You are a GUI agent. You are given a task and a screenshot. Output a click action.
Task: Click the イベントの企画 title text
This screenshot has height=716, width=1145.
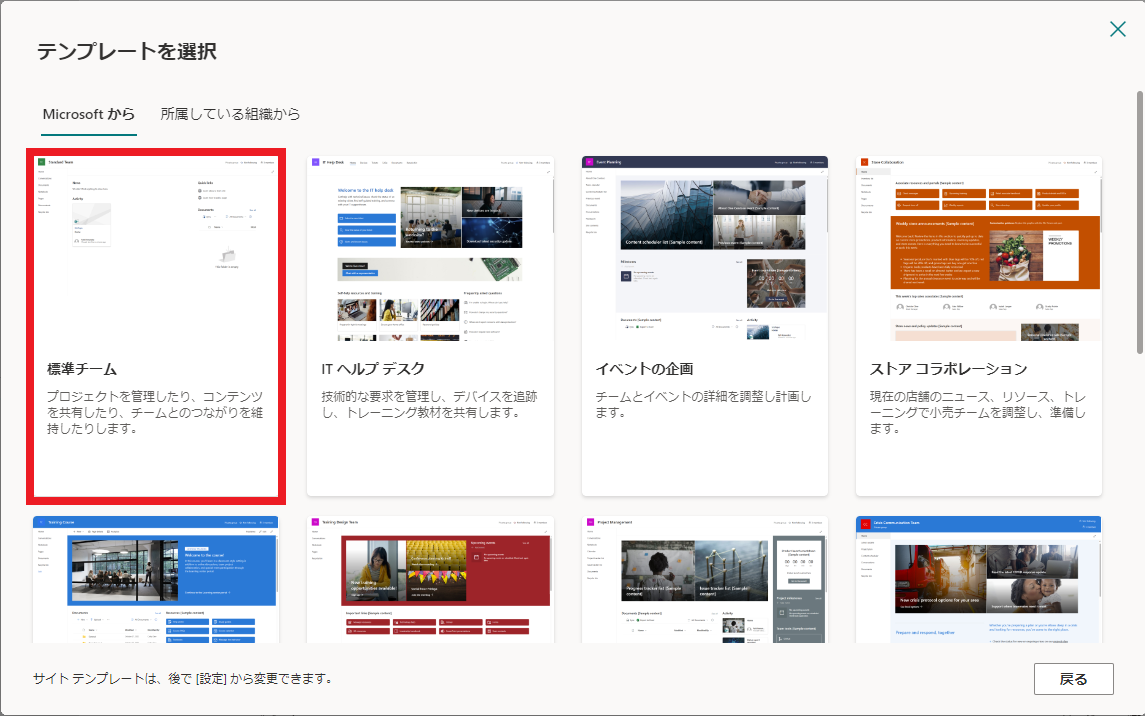pyautogui.click(x=645, y=369)
